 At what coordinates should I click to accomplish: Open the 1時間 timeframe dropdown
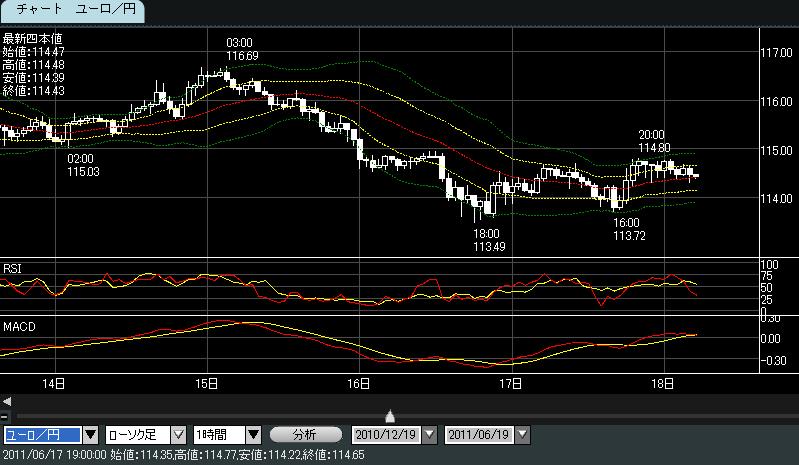(253, 434)
